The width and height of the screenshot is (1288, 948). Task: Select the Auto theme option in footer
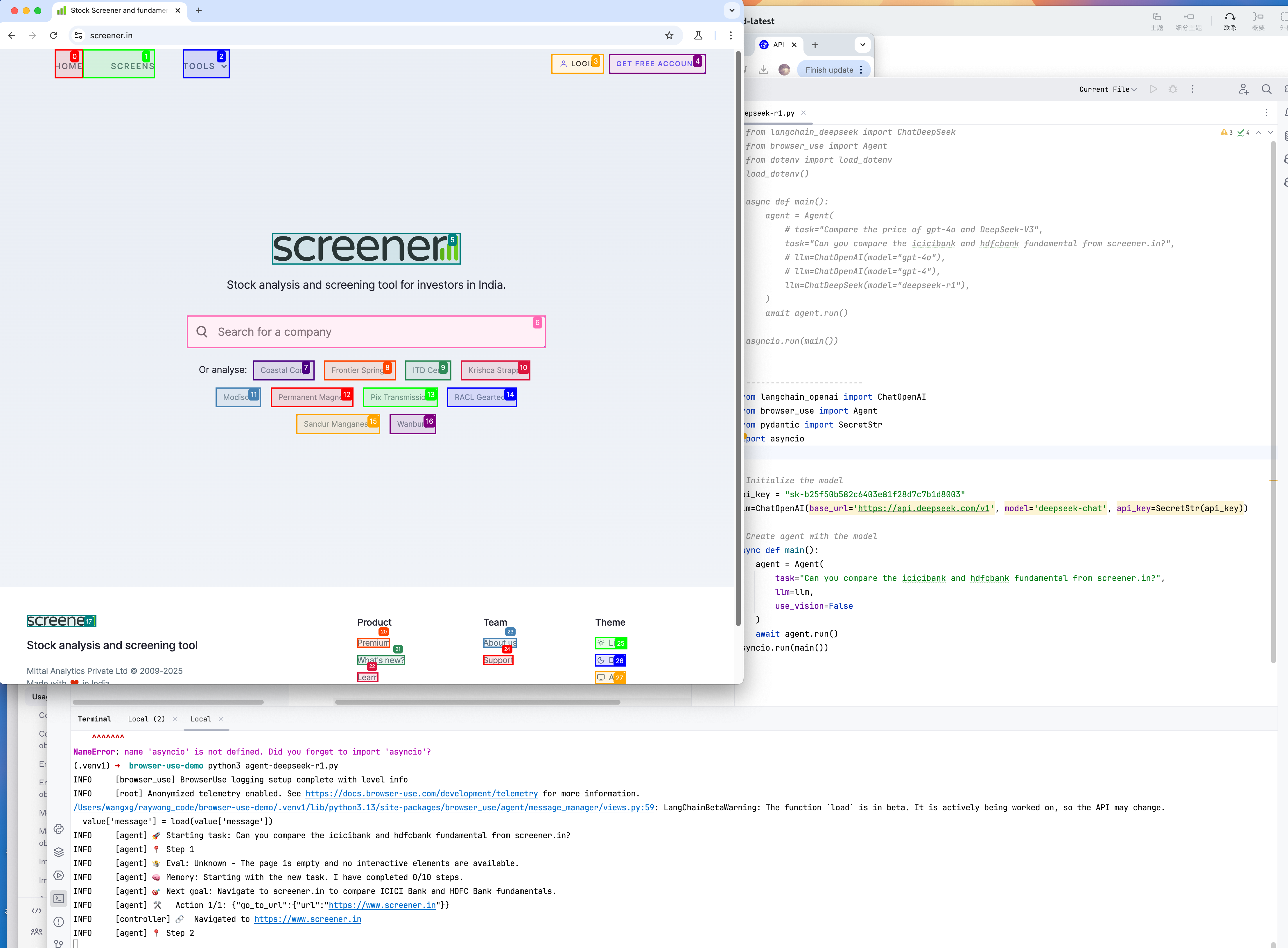click(611, 678)
